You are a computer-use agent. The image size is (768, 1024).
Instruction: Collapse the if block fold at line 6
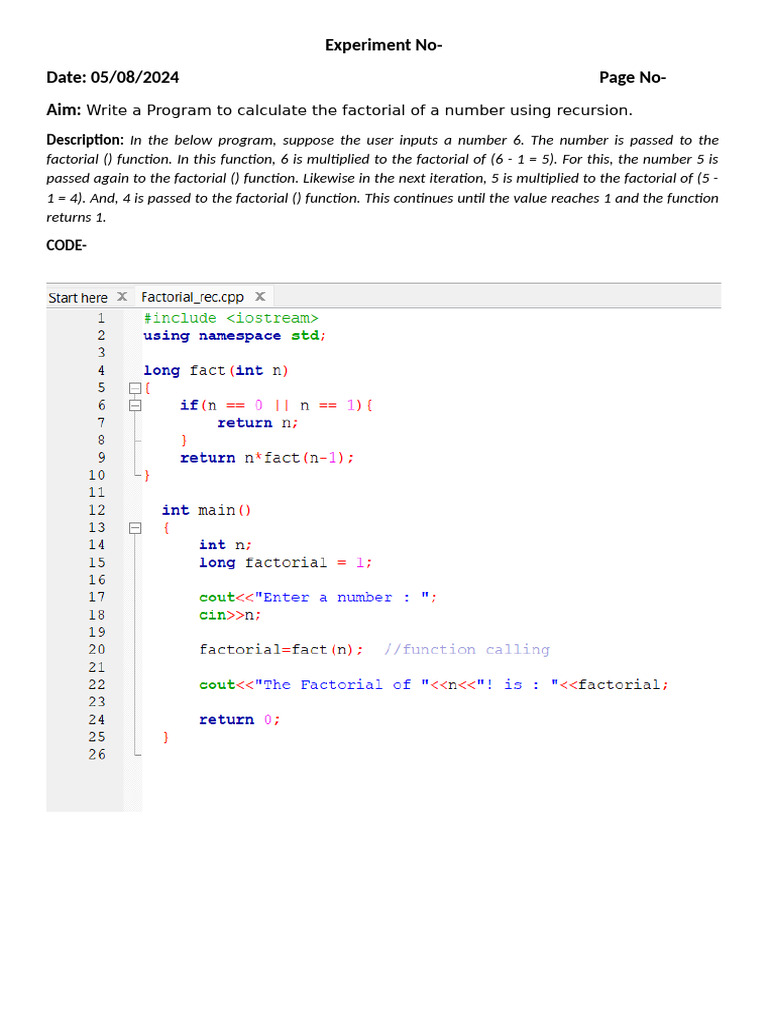pos(135,406)
